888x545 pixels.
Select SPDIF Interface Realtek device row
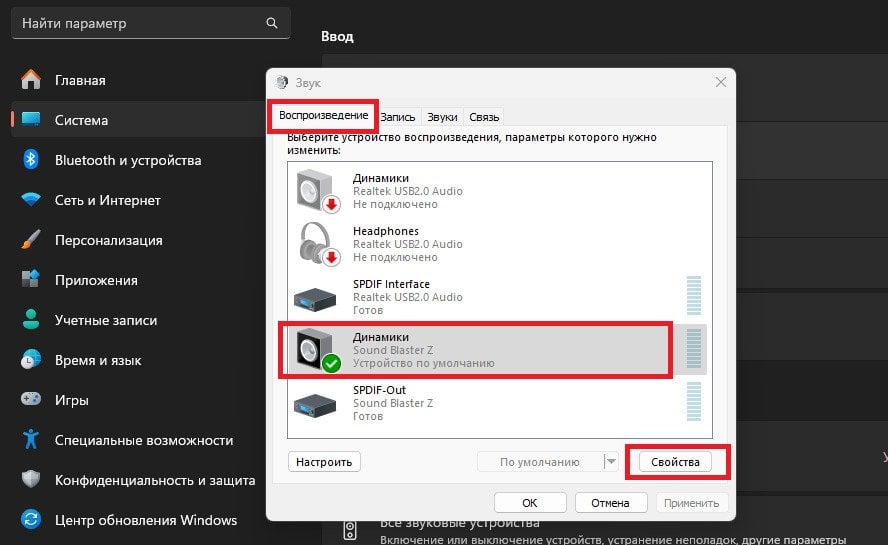point(498,297)
